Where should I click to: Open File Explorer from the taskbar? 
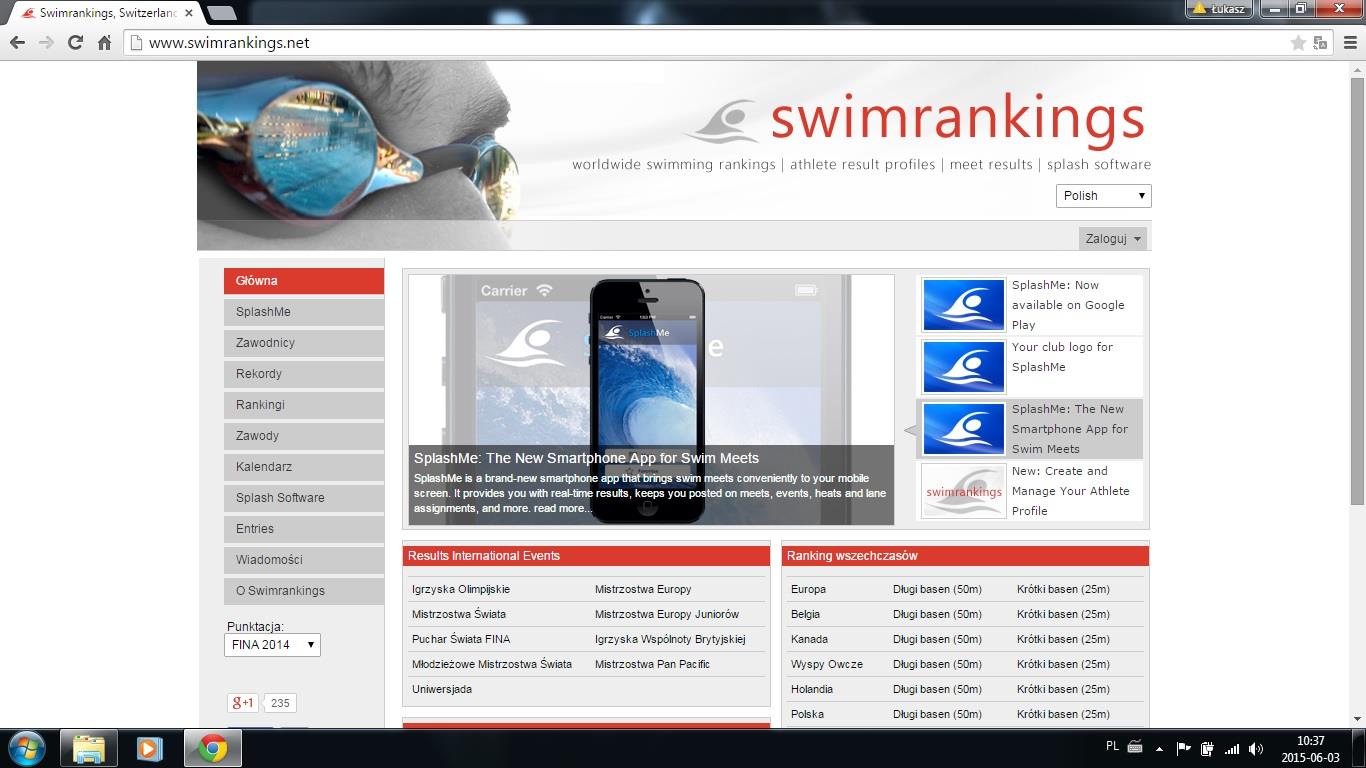[x=89, y=748]
